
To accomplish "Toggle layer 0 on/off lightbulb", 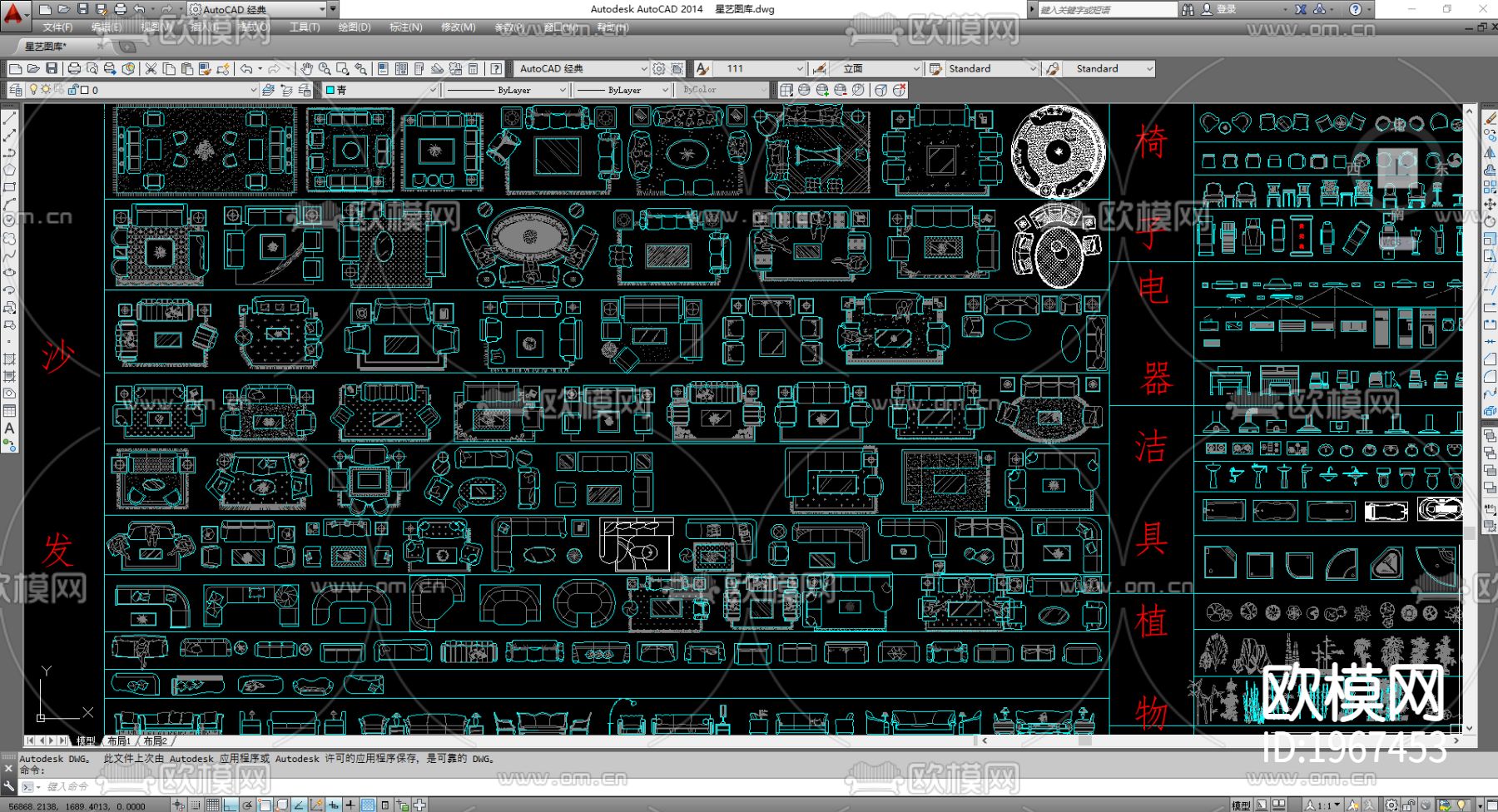I will point(33,90).
